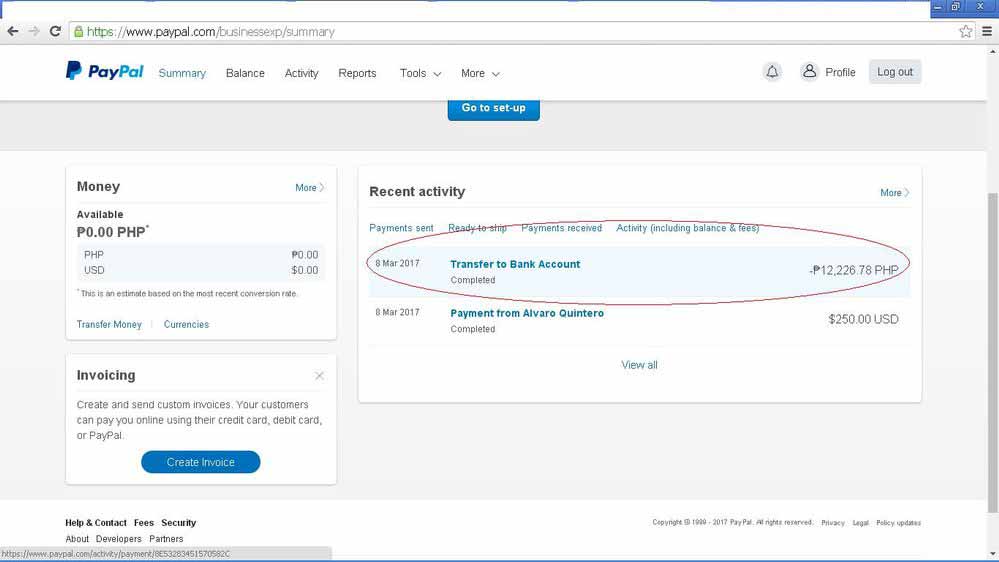This screenshot has width=999, height=562.
Task: Click the scrollbar down arrow
Action: coord(993,554)
